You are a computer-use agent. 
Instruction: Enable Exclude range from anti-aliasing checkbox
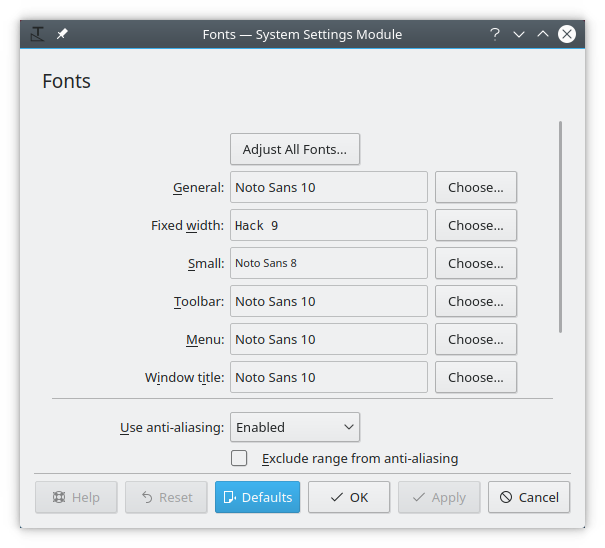click(239, 458)
